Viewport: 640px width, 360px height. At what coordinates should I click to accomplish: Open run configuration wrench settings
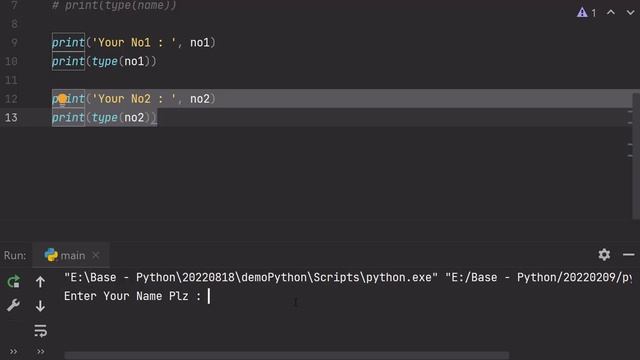13,305
